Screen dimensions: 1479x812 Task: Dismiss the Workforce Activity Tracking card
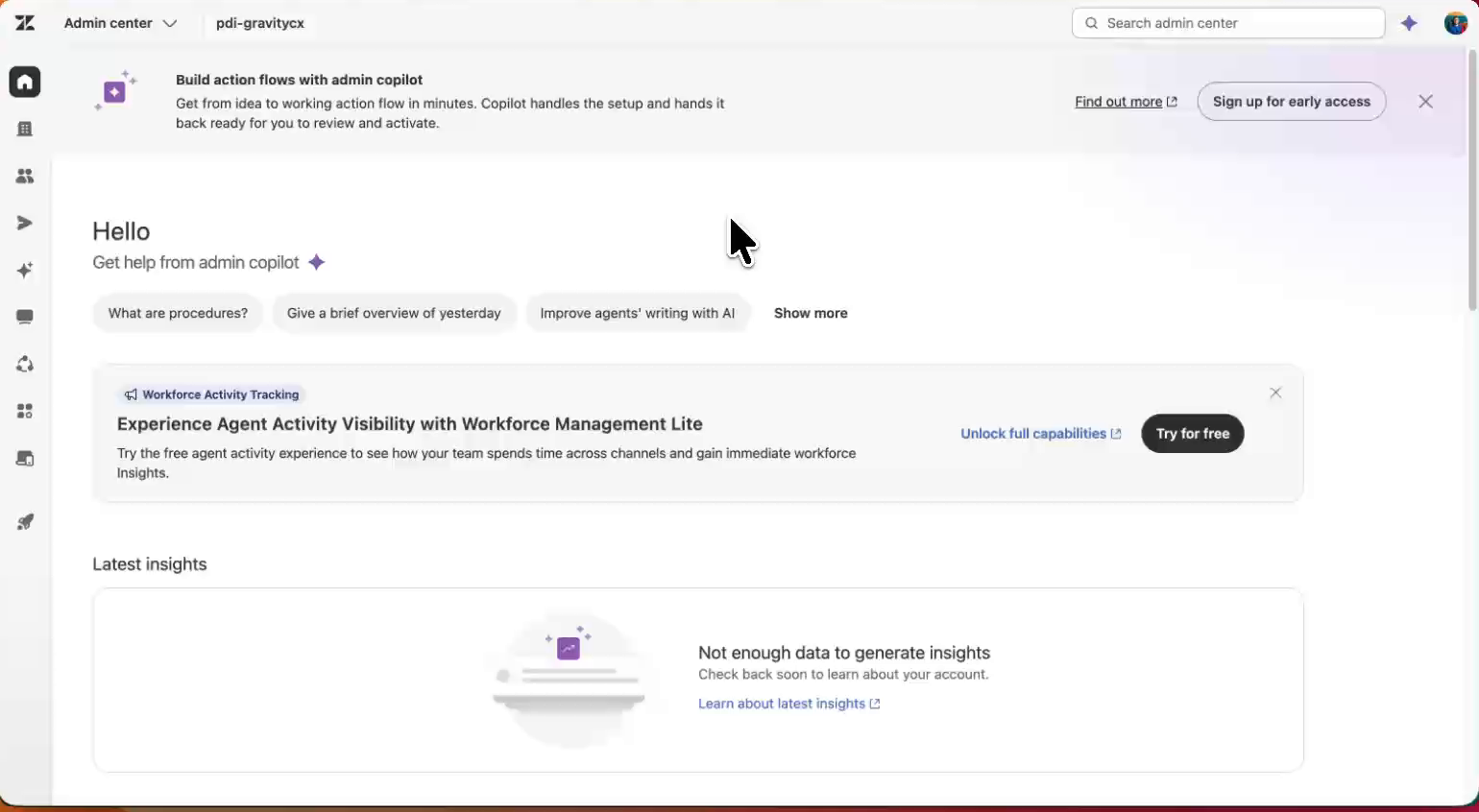point(1275,393)
